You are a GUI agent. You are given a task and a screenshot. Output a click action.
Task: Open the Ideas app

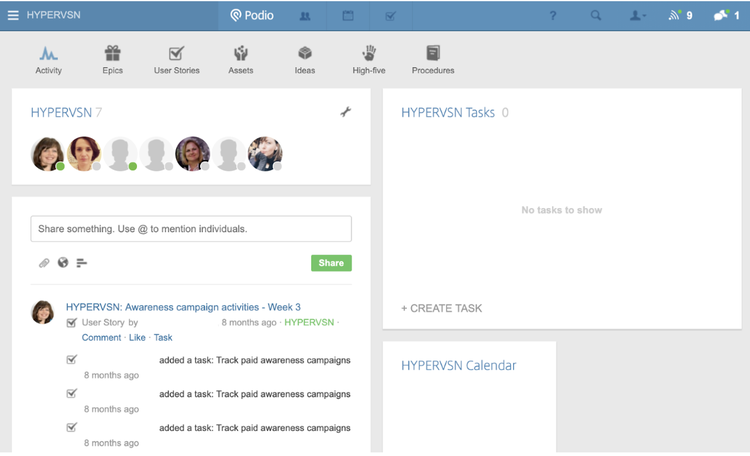click(x=305, y=60)
